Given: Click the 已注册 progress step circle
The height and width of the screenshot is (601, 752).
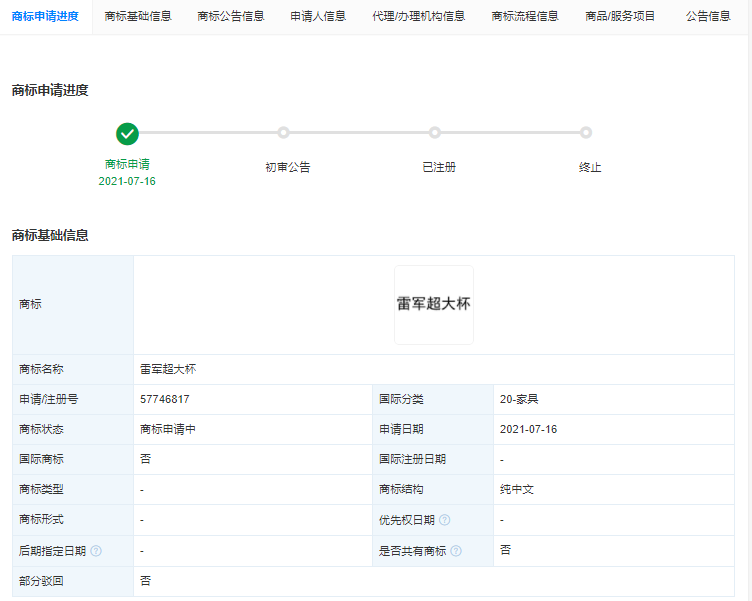Looking at the screenshot, I should pyautogui.click(x=435, y=133).
